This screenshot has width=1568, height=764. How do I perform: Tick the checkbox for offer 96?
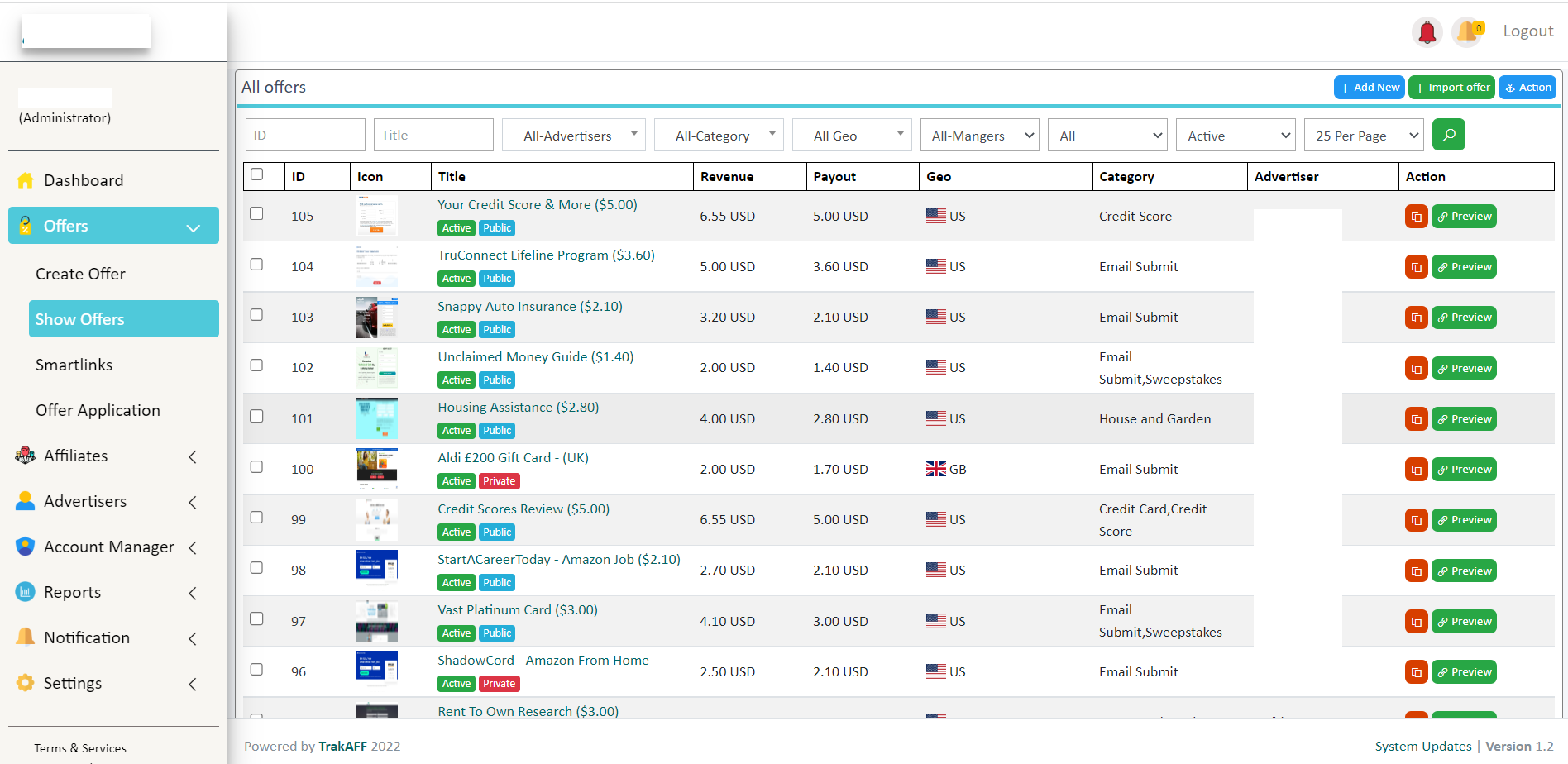(257, 670)
